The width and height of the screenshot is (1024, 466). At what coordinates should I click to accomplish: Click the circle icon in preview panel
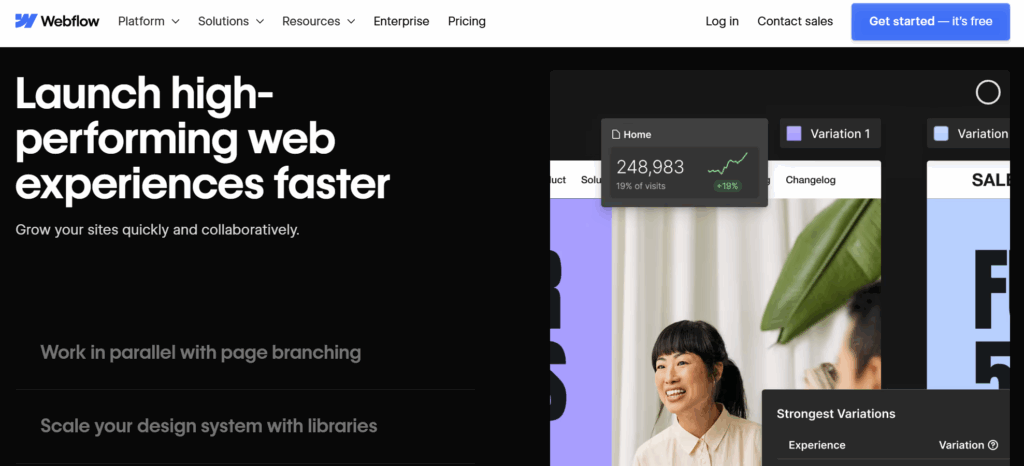(987, 93)
